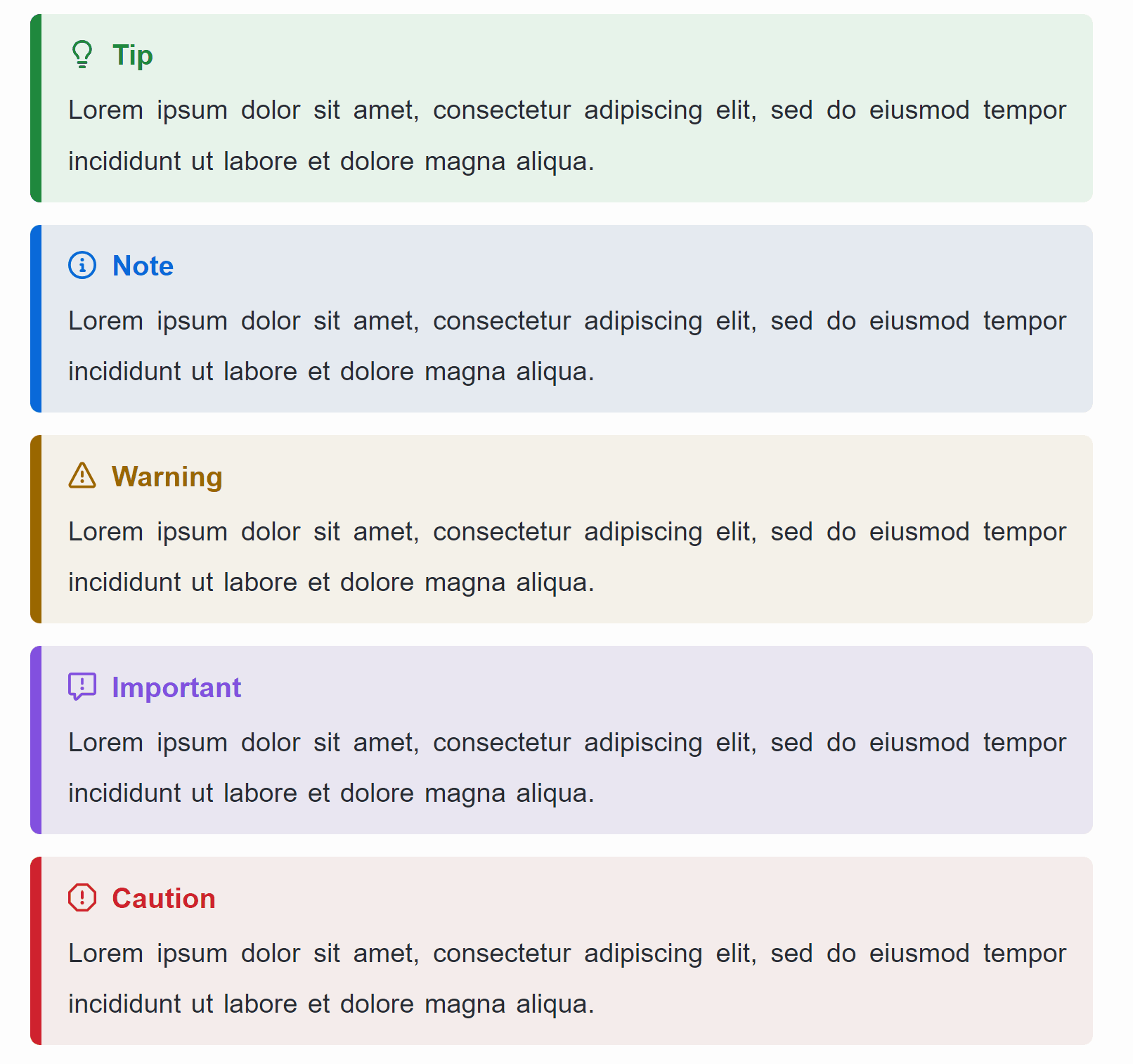Click the green left border of Tip box
Viewport: 1133px width, 1064px height.
(36, 108)
